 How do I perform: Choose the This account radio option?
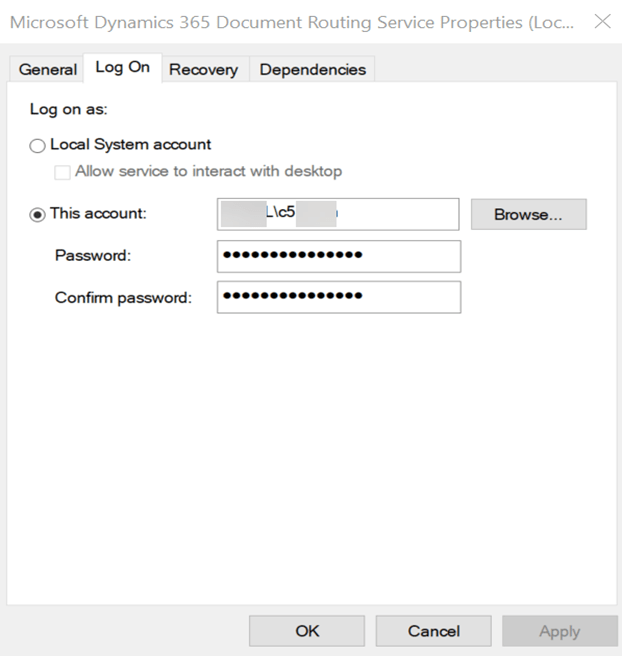click(38, 214)
